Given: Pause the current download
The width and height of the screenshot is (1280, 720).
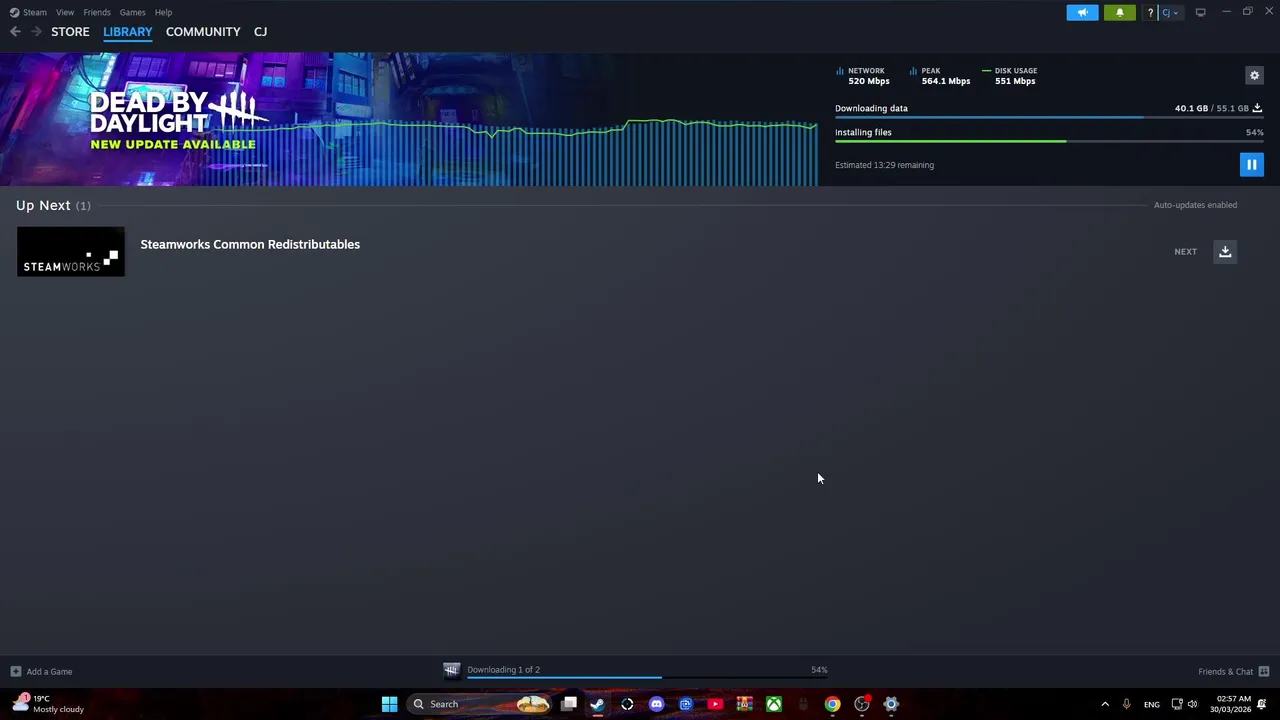Looking at the screenshot, I should pyautogui.click(x=1251, y=165).
